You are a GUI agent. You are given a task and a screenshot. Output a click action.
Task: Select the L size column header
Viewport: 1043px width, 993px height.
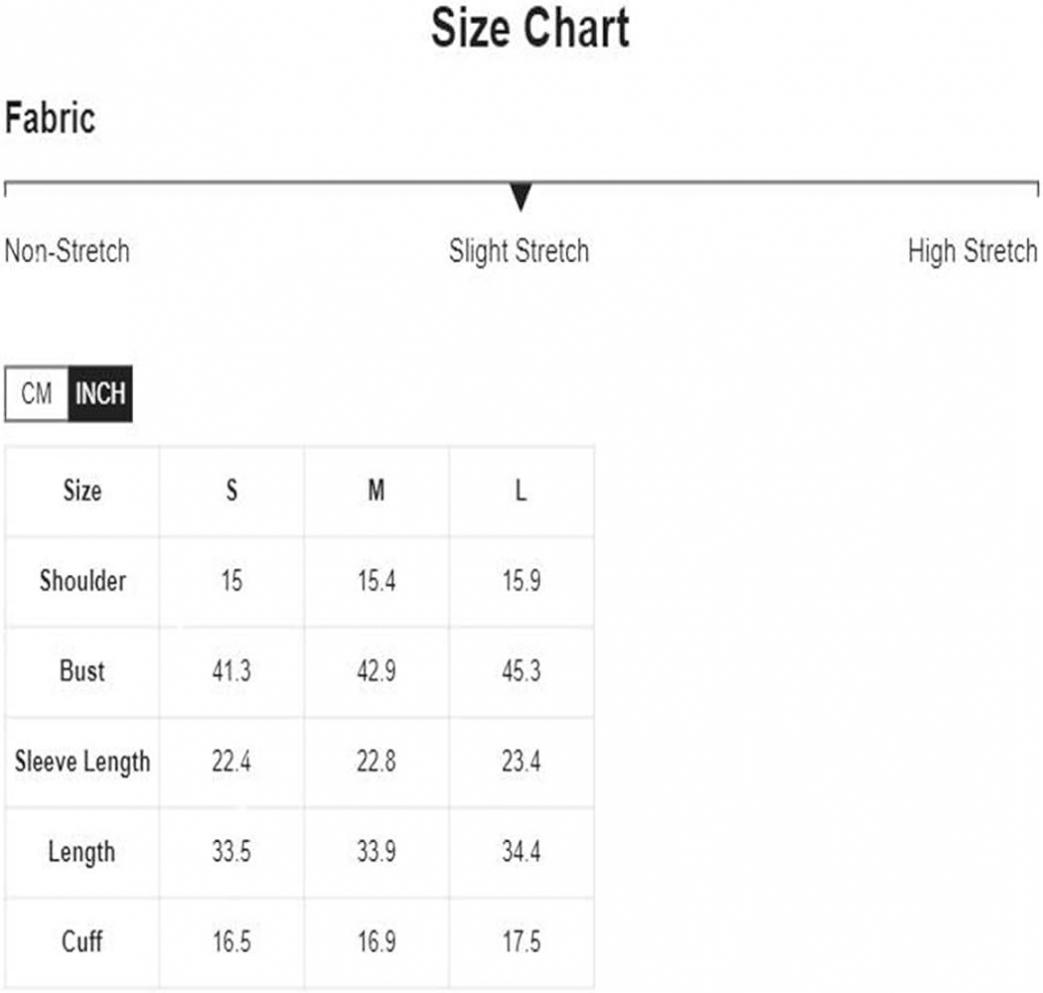pos(522,491)
